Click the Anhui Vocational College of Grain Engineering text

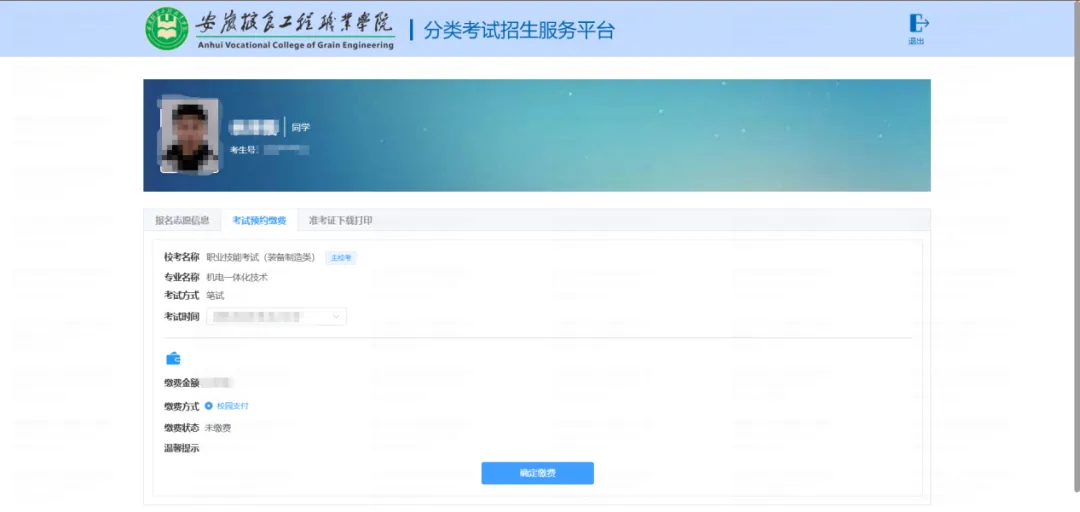295,45
